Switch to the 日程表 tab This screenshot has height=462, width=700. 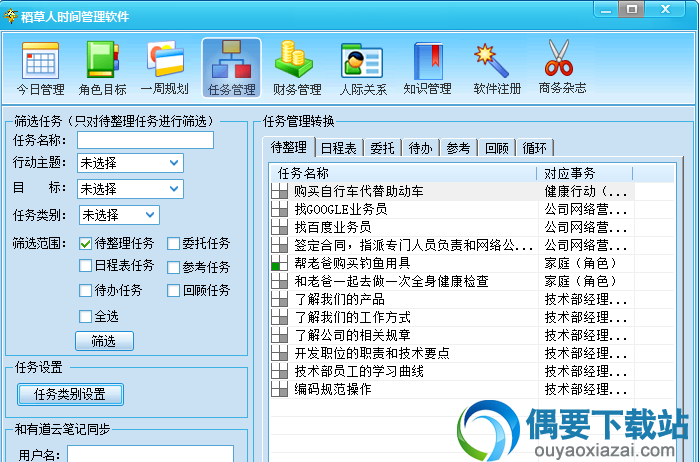tap(339, 148)
